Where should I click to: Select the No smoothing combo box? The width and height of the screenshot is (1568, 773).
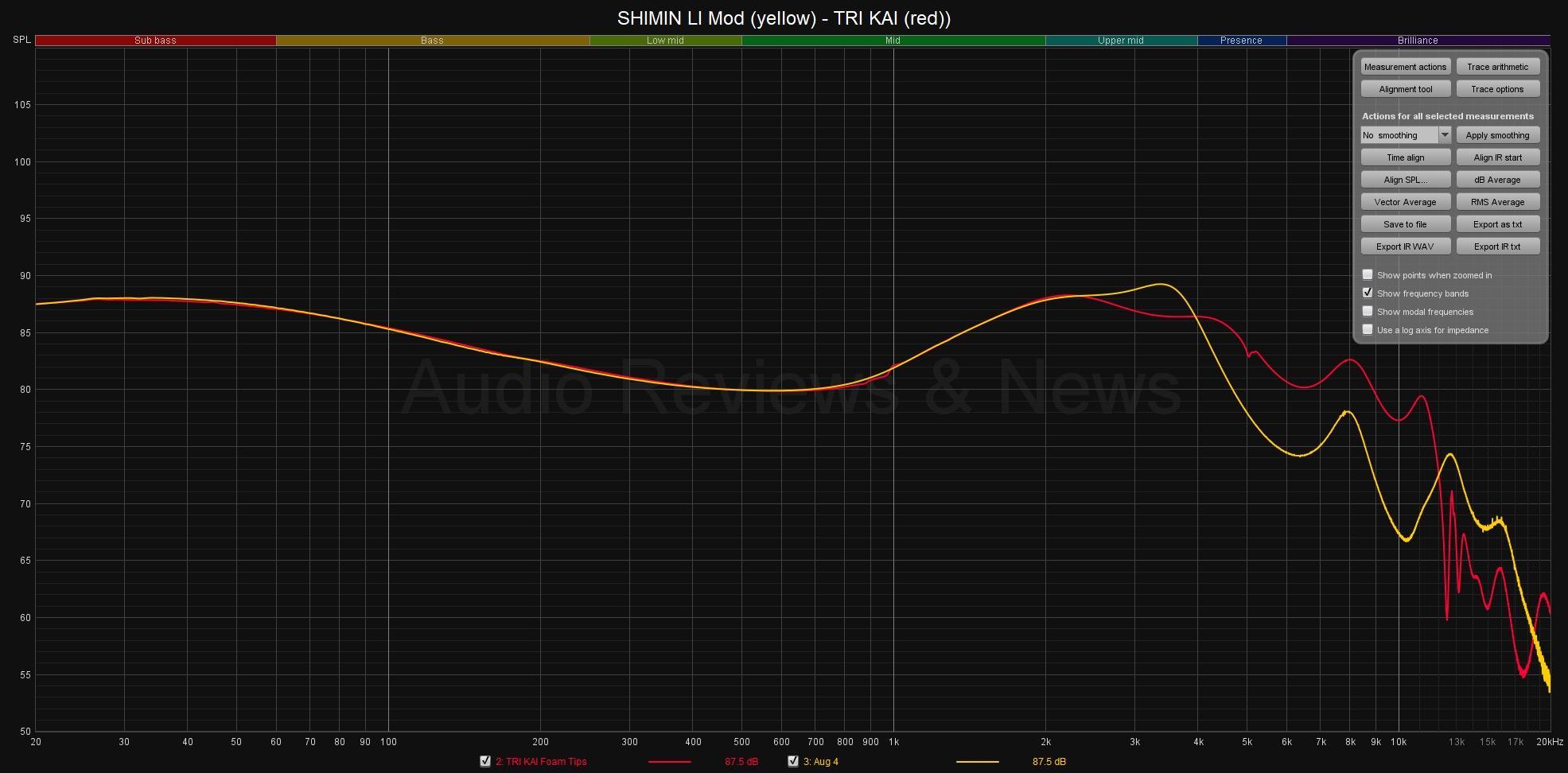pyautogui.click(x=1398, y=135)
